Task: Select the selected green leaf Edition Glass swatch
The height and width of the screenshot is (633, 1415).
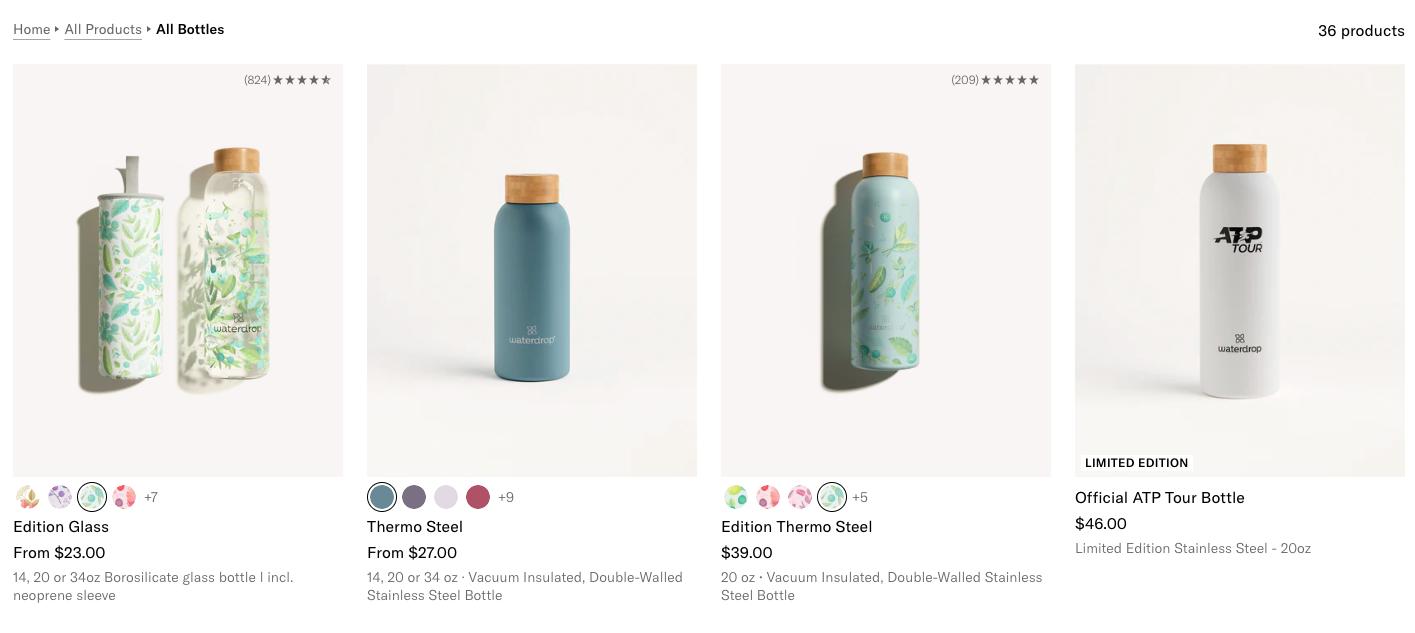Action: 92,497
